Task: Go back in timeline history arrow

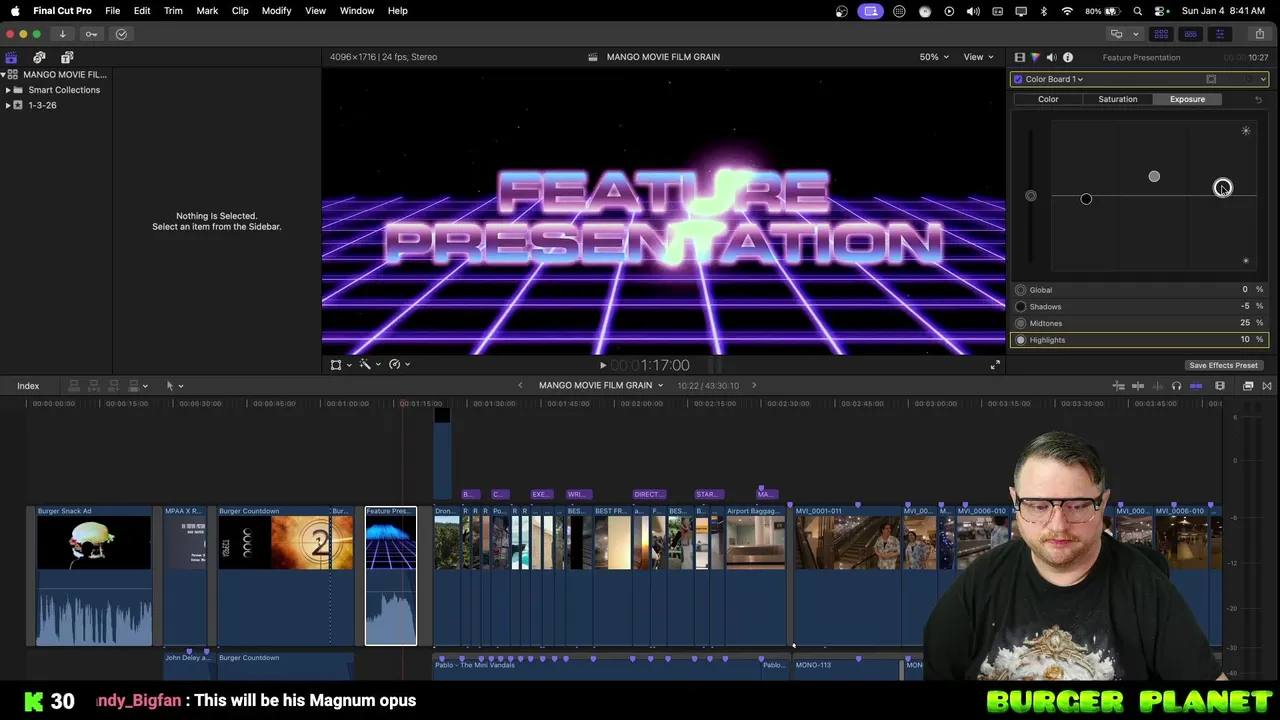Action: coord(520,386)
